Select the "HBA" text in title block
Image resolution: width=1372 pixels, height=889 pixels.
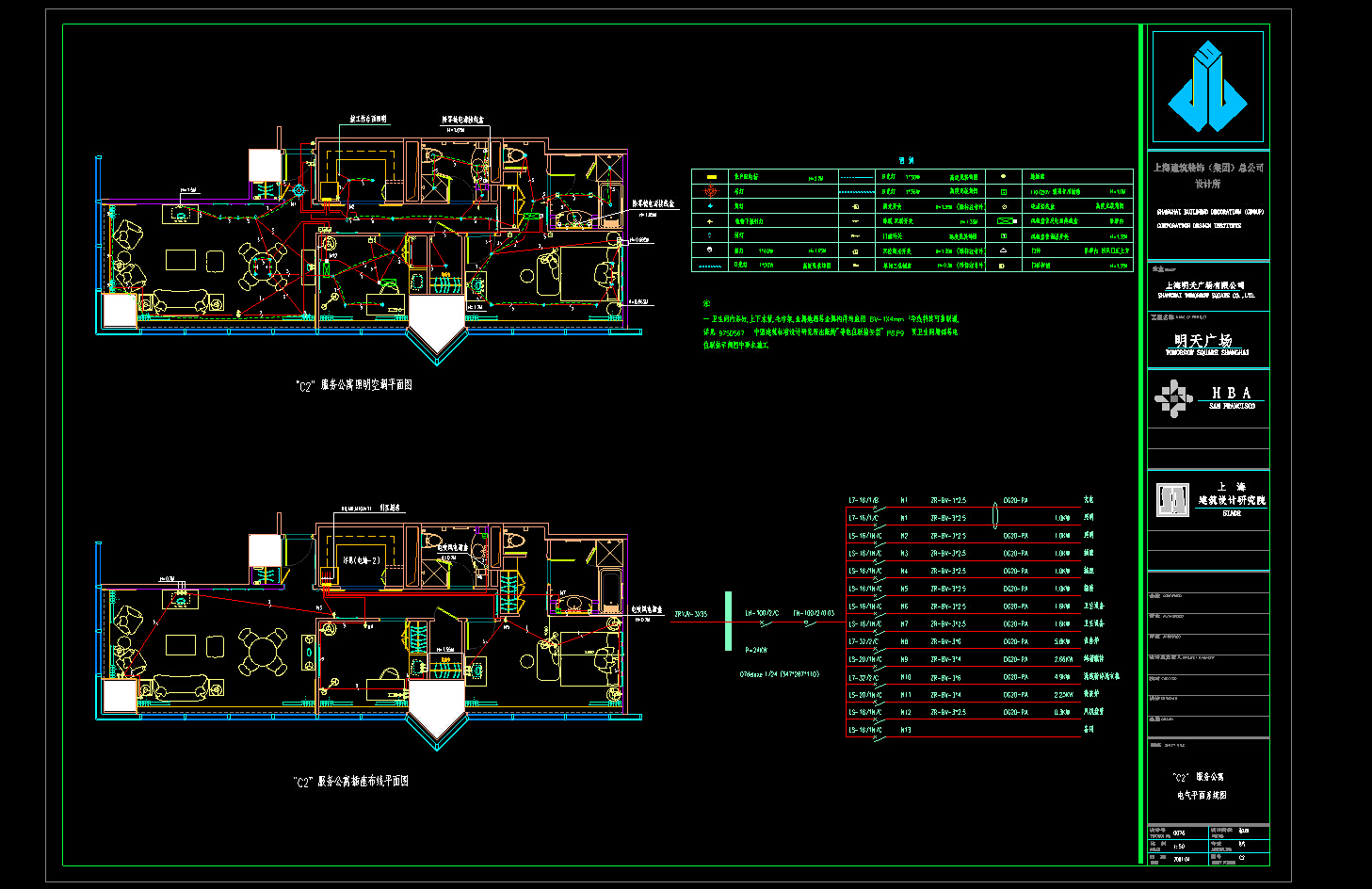pos(1231,393)
